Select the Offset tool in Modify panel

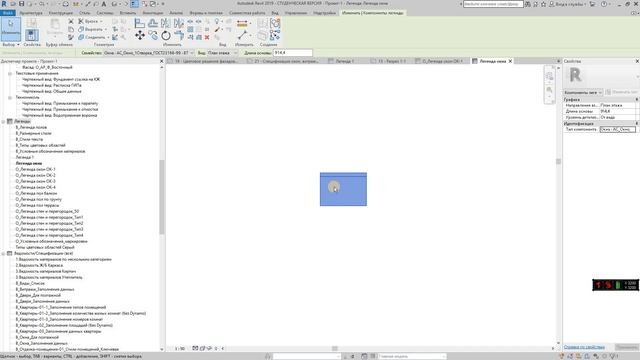(153, 23)
